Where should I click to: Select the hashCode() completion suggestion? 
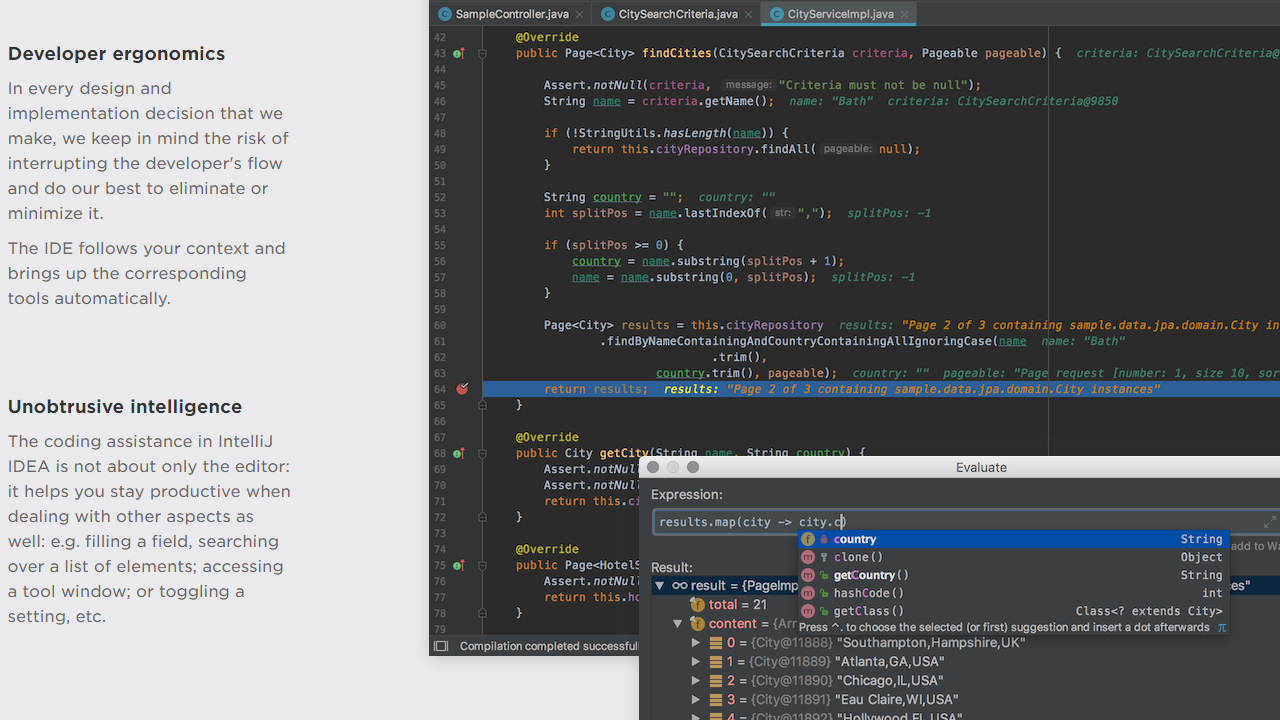click(868, 593)
